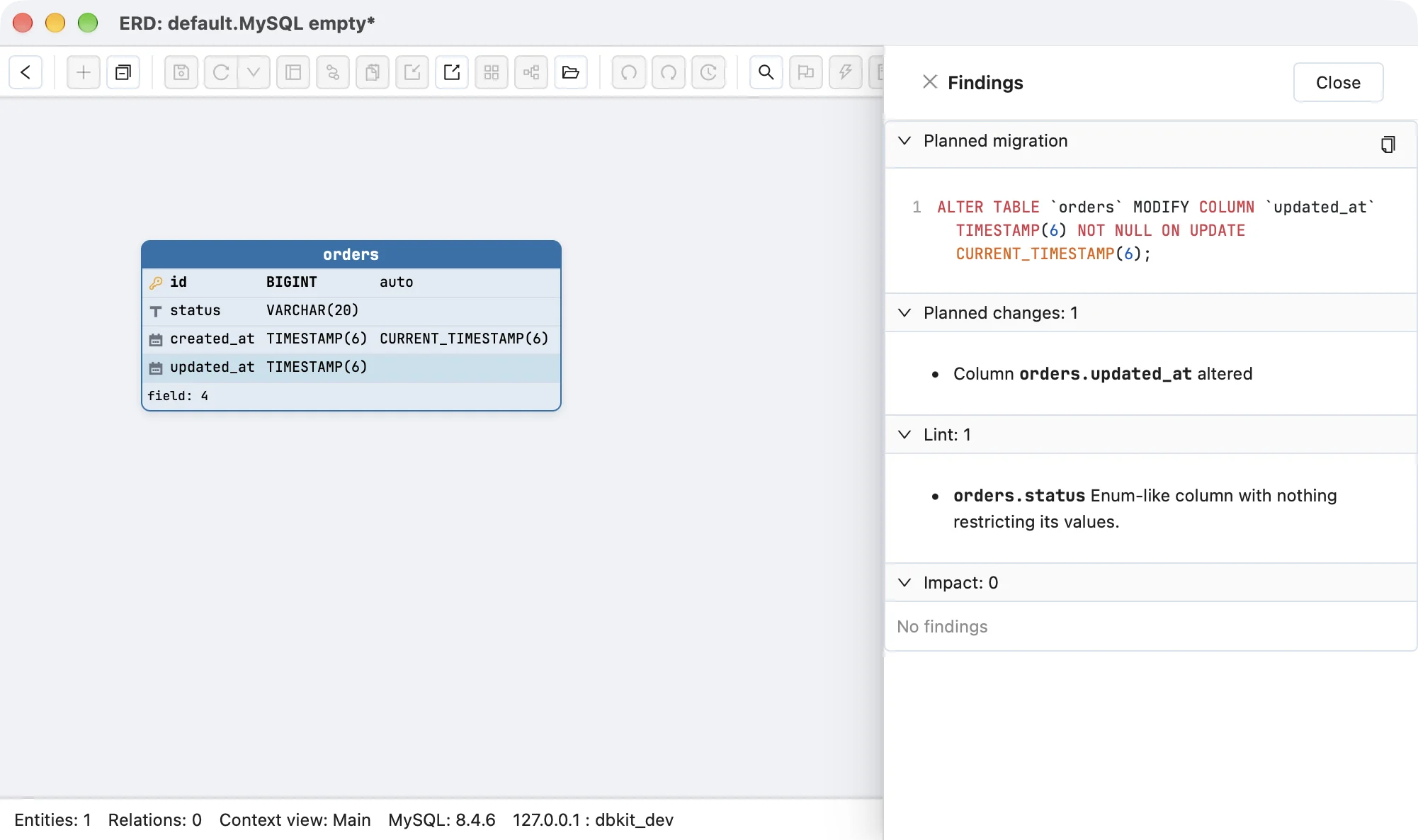Click the 127.0.0.1 : dbkit_dev status entry
Image resolution: width=1418 pixels, height=840 pixels.
(x=593, y=819)
